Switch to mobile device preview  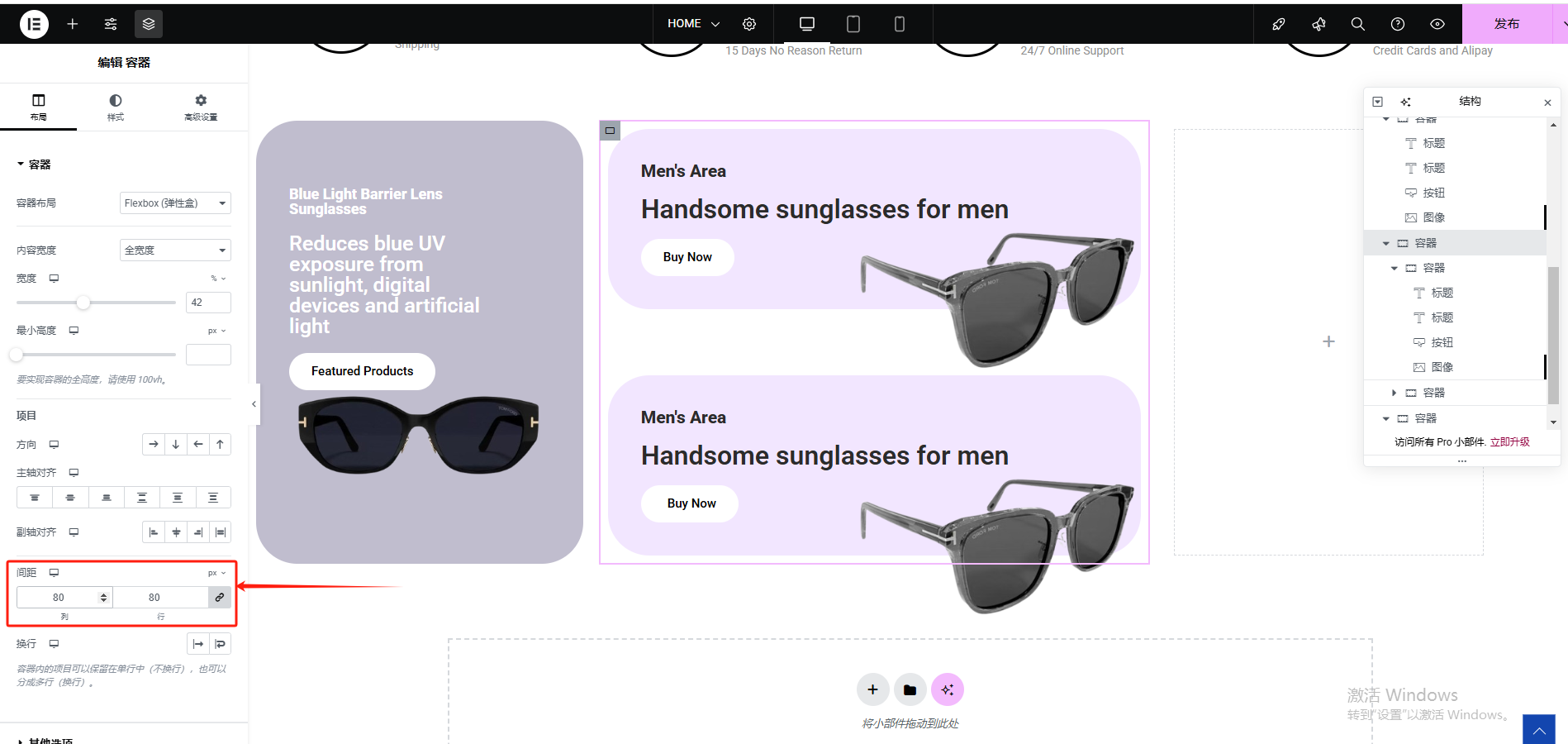[899, 24]
